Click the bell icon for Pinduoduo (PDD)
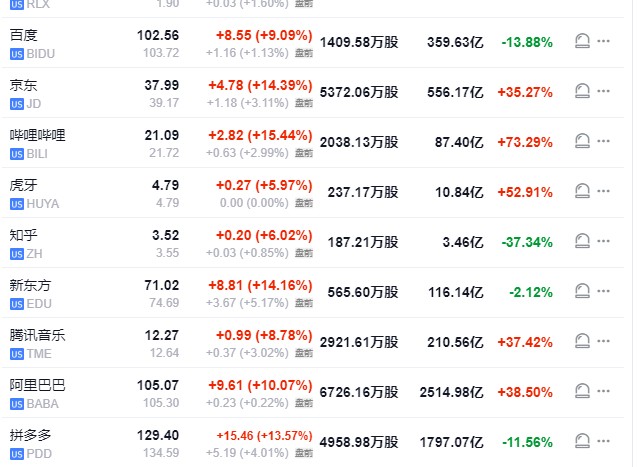The width and height of the screenshot is (638, 467). (582, 440)
